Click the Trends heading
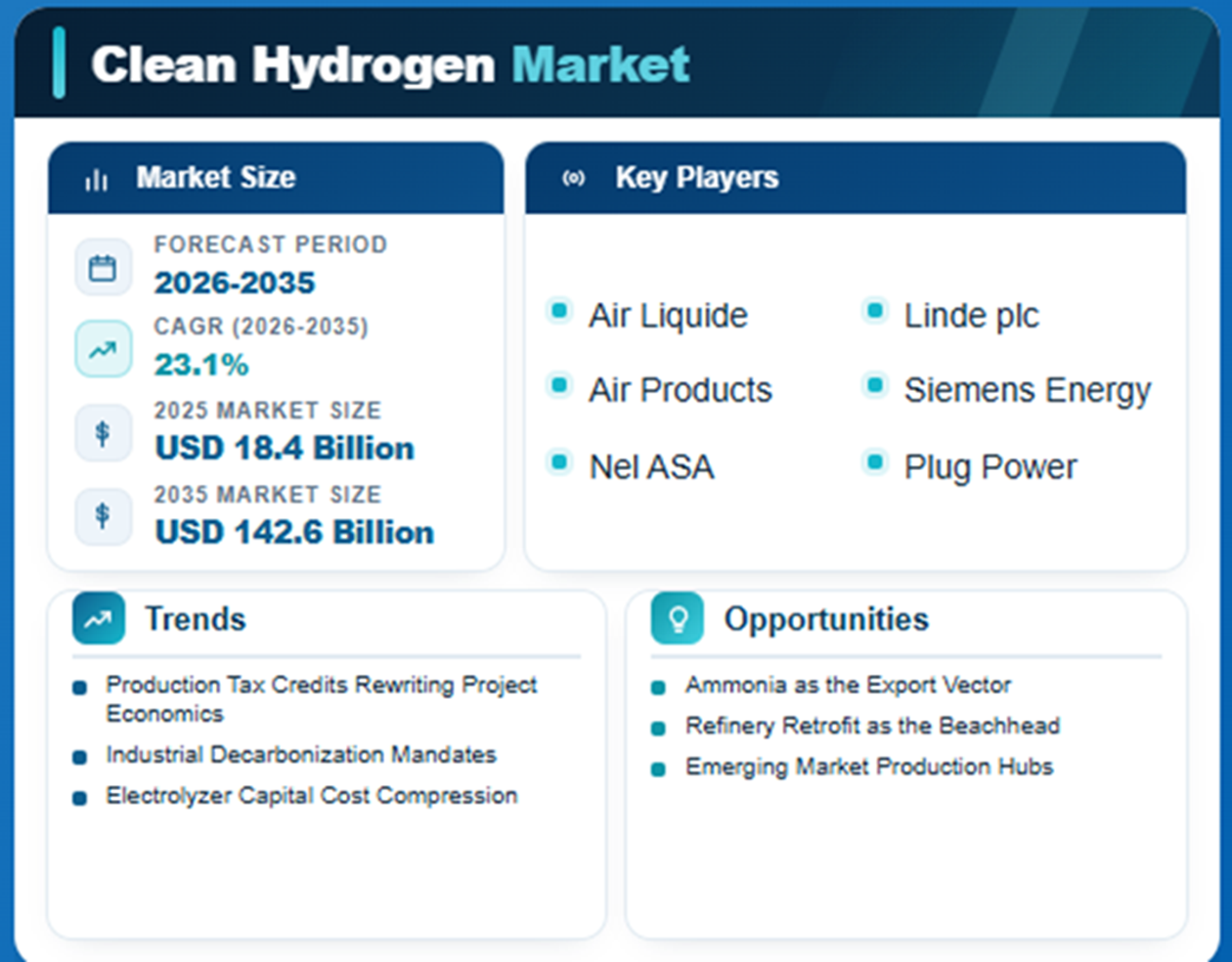Viewport: 1232px width, 962px height. pos(196,619)
